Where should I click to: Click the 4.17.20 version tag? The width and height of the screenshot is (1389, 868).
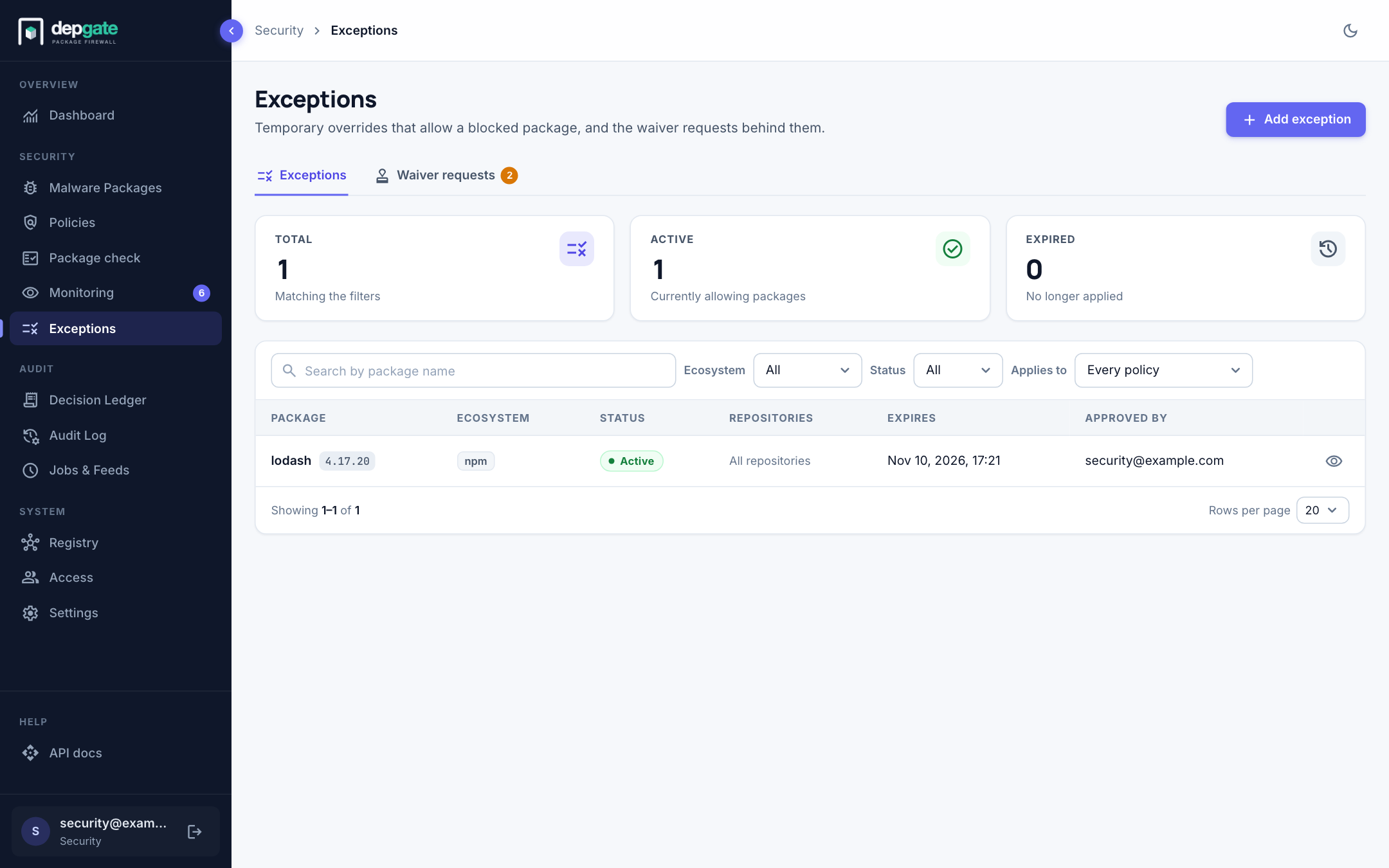click(347, 461)
